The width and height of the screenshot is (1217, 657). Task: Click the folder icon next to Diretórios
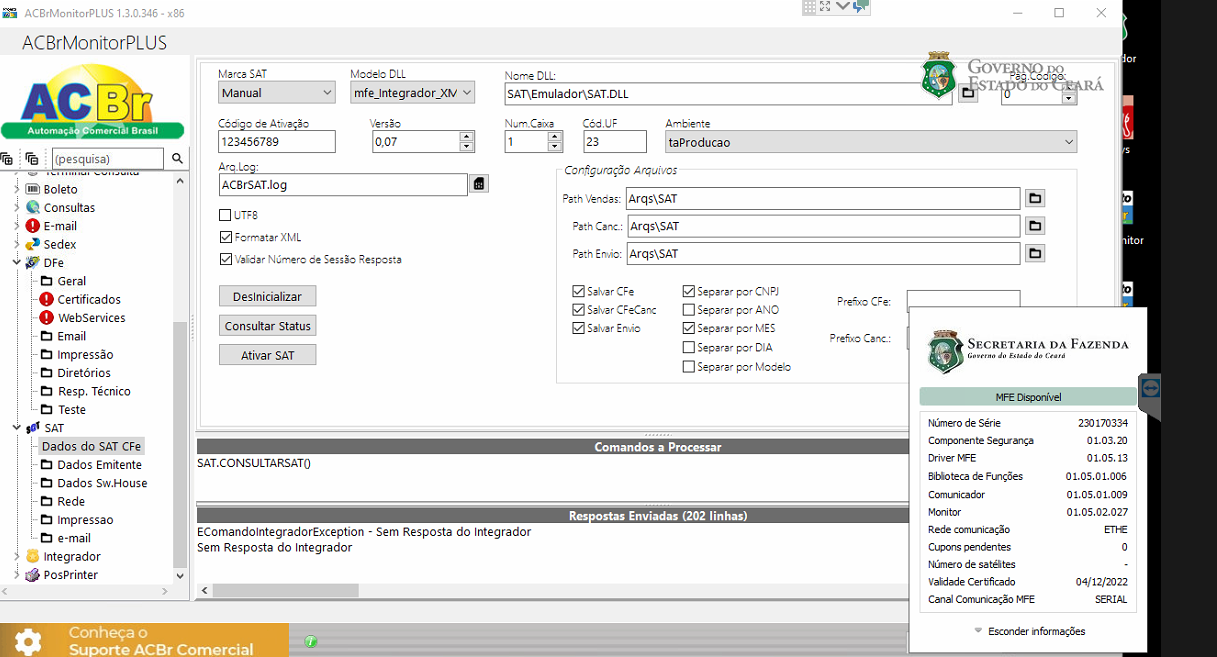(x=47, y=373)
